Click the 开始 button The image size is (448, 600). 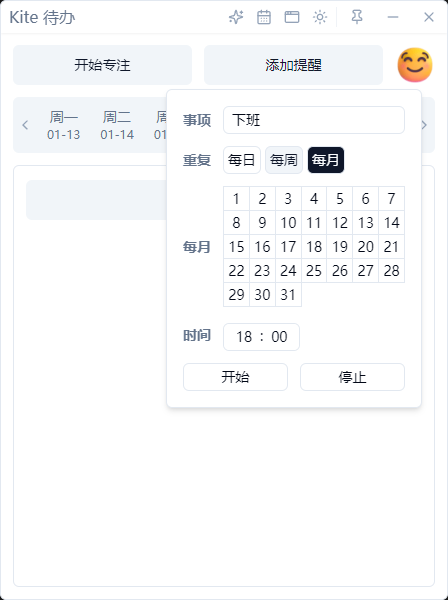(x=235, y=377)
